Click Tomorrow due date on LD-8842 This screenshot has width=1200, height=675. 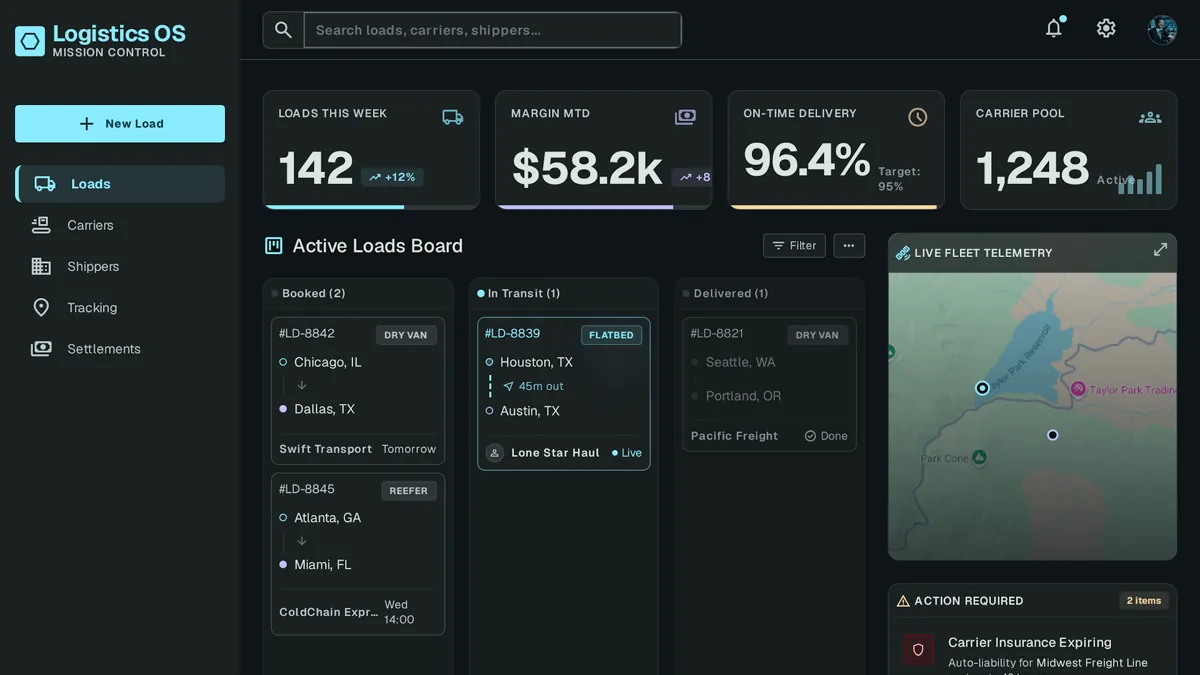click(409, 449)
